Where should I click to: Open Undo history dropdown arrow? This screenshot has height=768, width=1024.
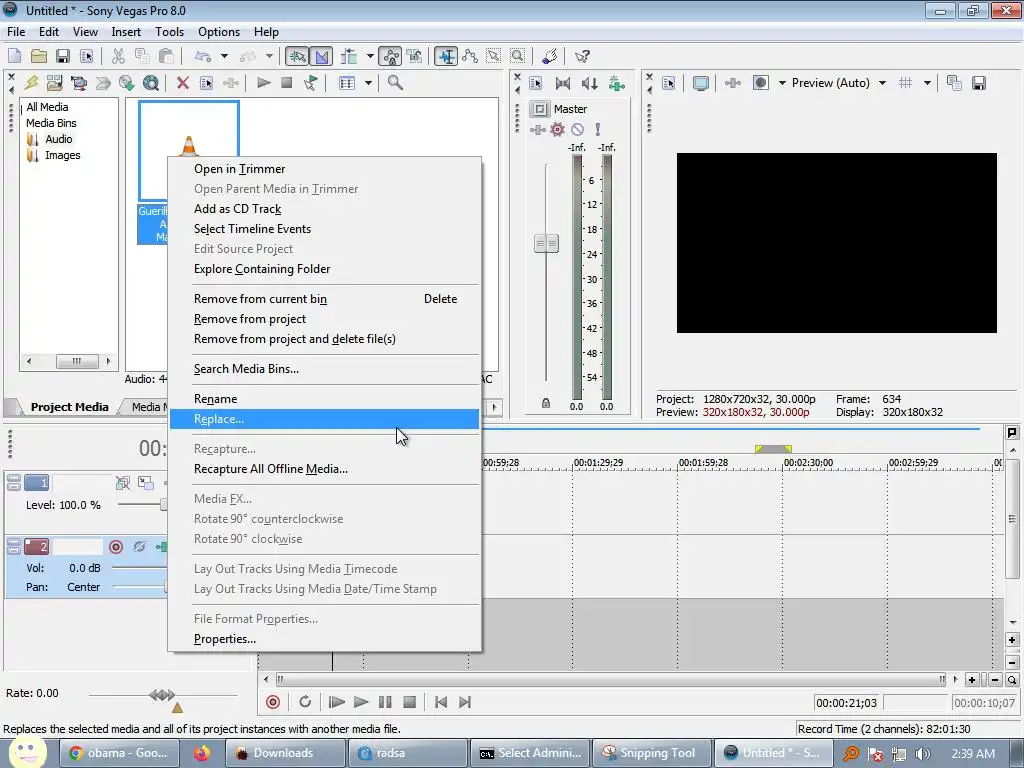[224, 56]
